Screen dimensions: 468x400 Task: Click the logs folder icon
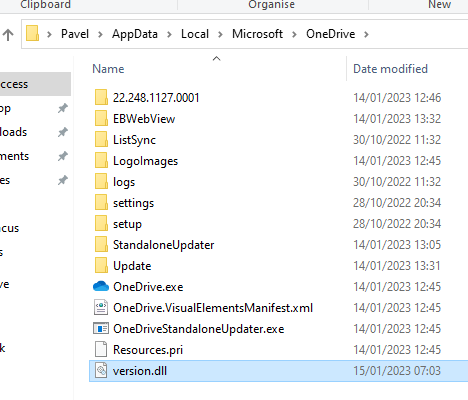coord(101,181)
